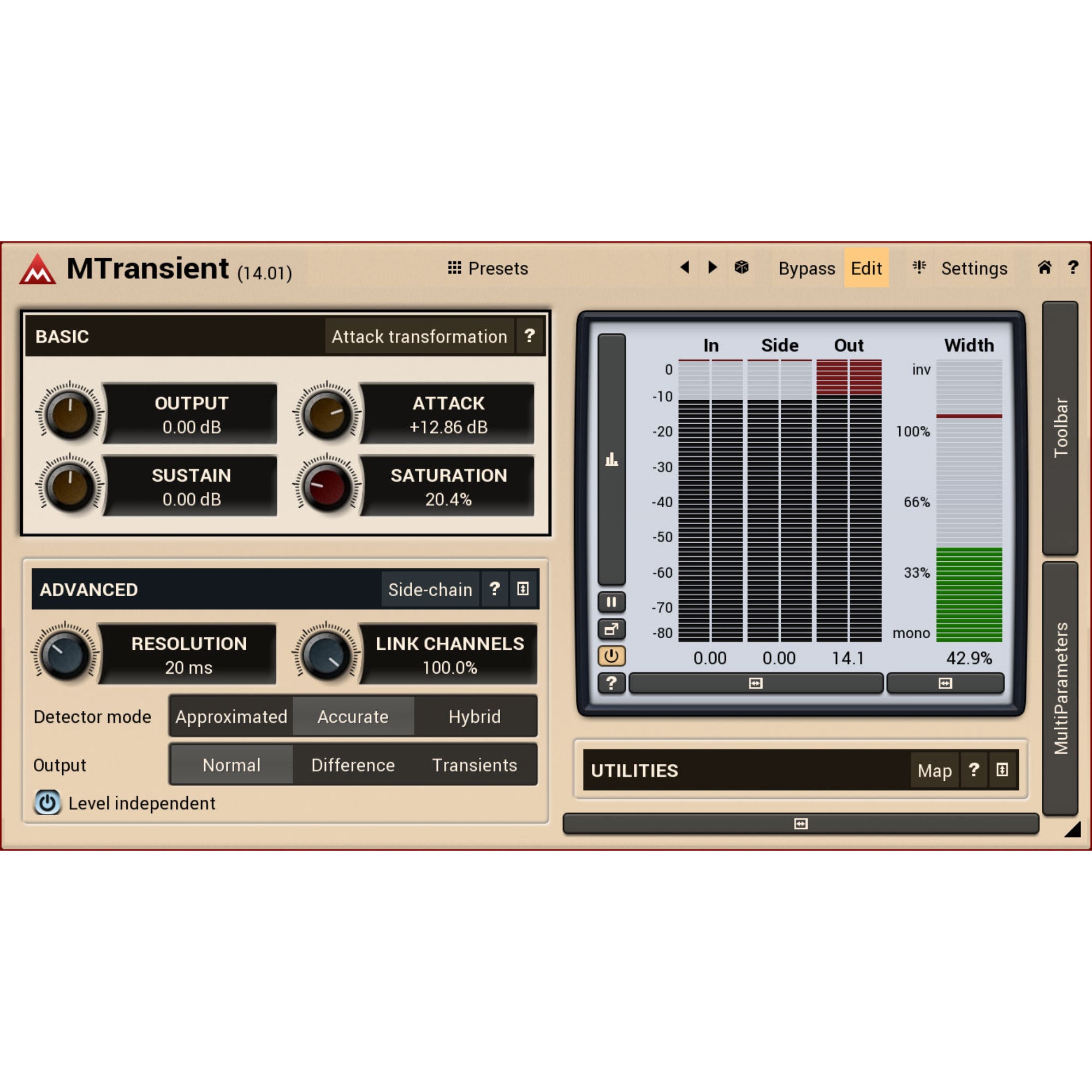1092x1092 pixels.
Task: Select Accurate detector mode
Action: point(353,717)
